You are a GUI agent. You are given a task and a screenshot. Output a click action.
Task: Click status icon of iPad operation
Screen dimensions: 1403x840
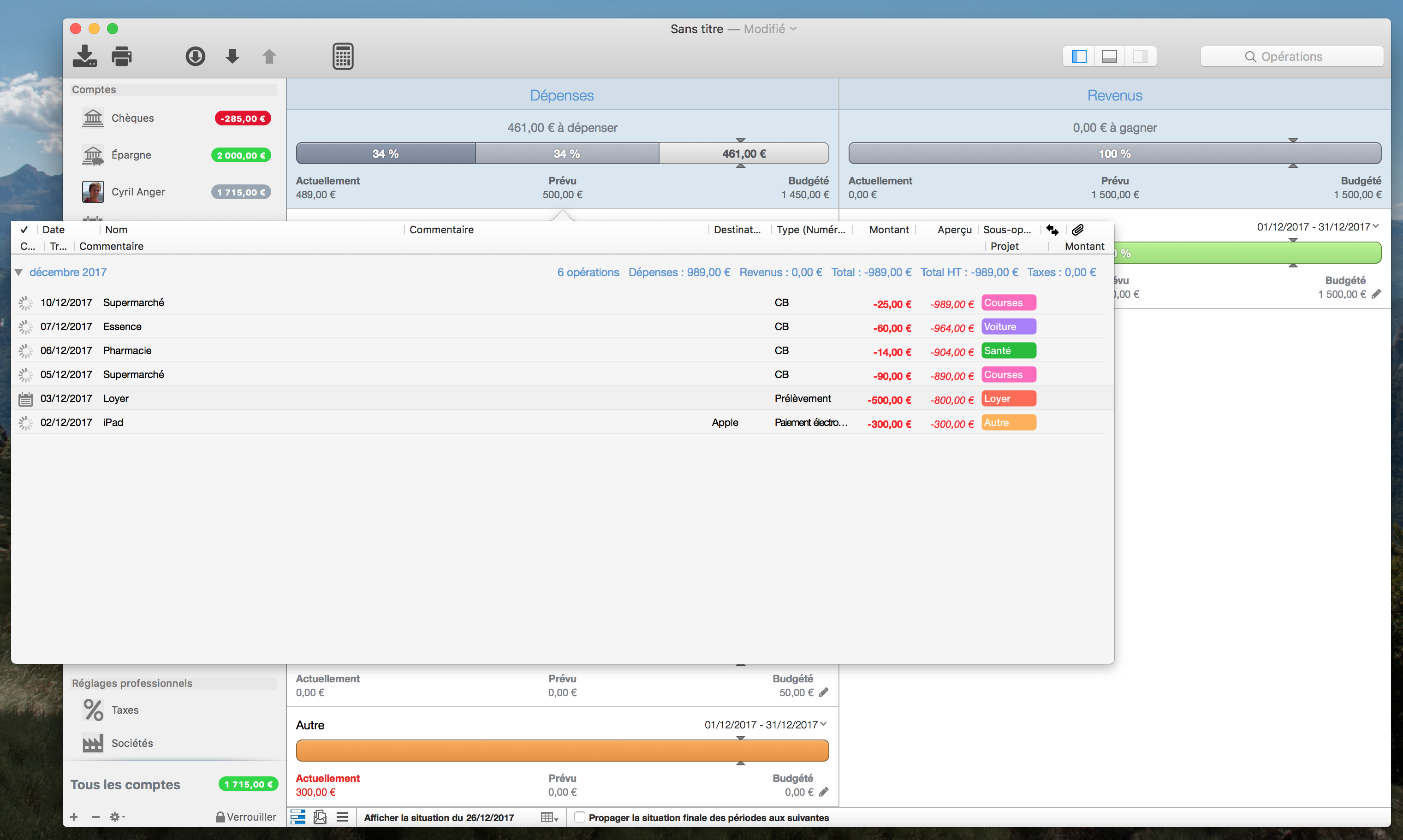(25, 423)
